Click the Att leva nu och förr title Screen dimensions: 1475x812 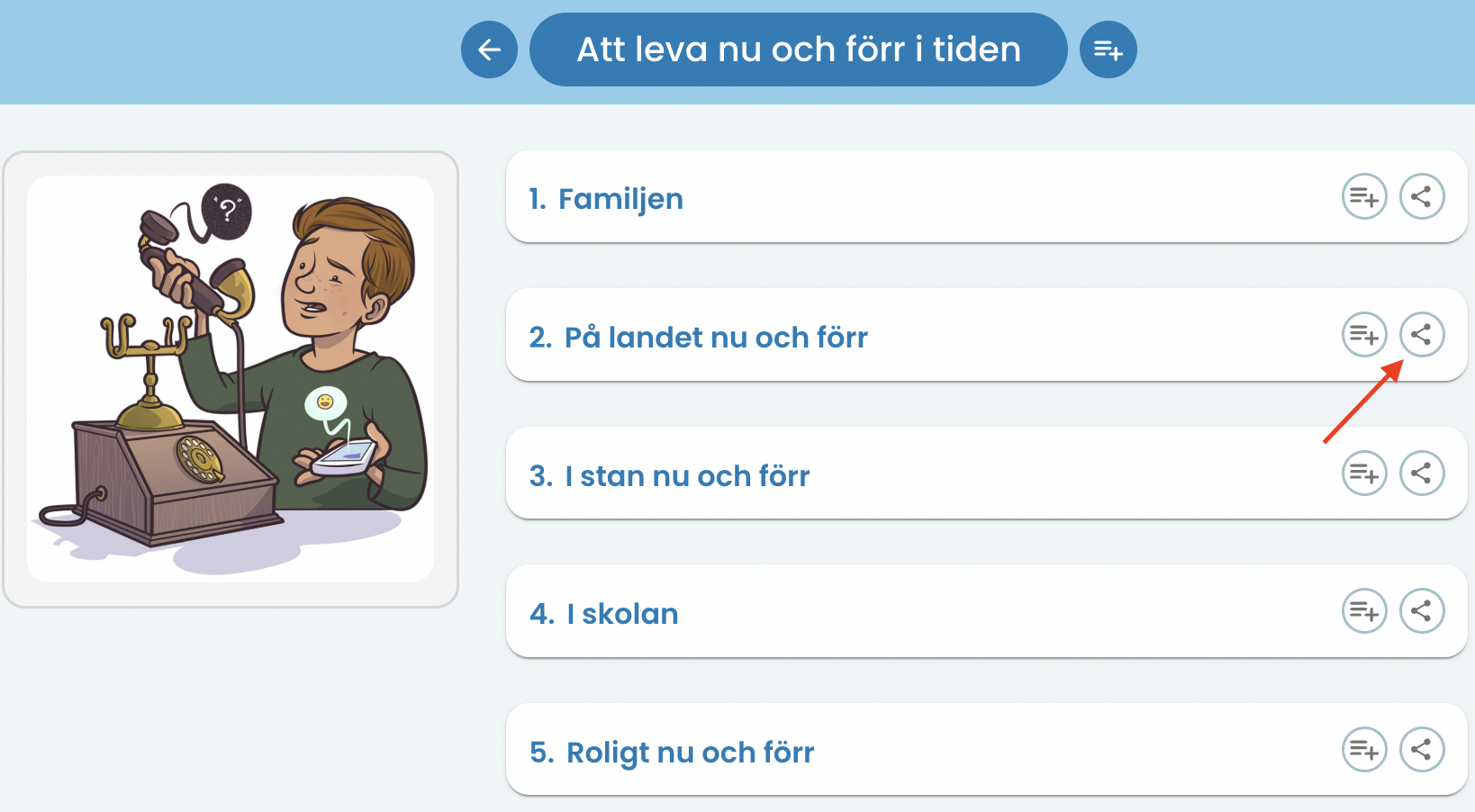799,50
